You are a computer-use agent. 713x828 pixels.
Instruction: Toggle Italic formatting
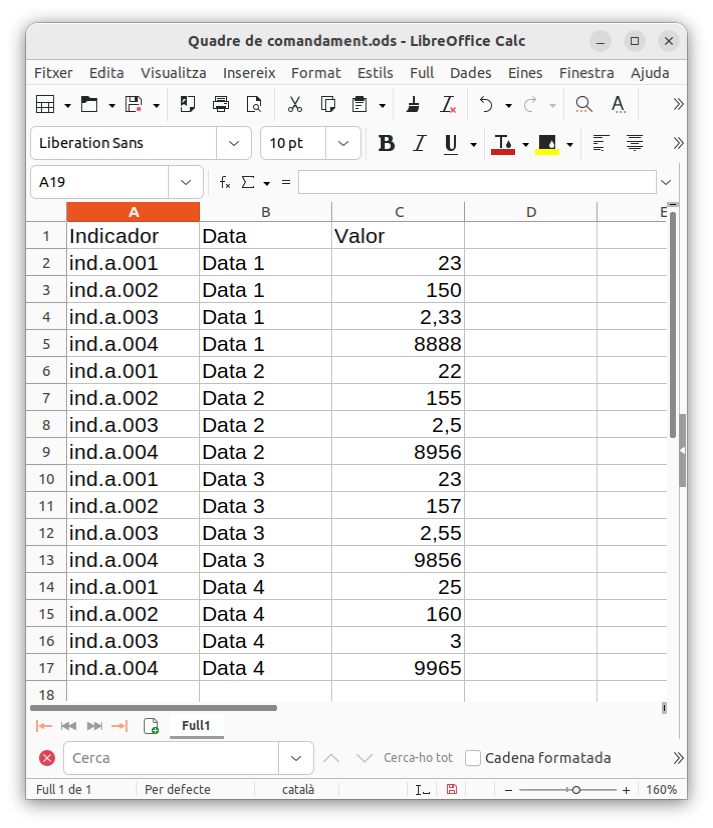click(419, 143)
